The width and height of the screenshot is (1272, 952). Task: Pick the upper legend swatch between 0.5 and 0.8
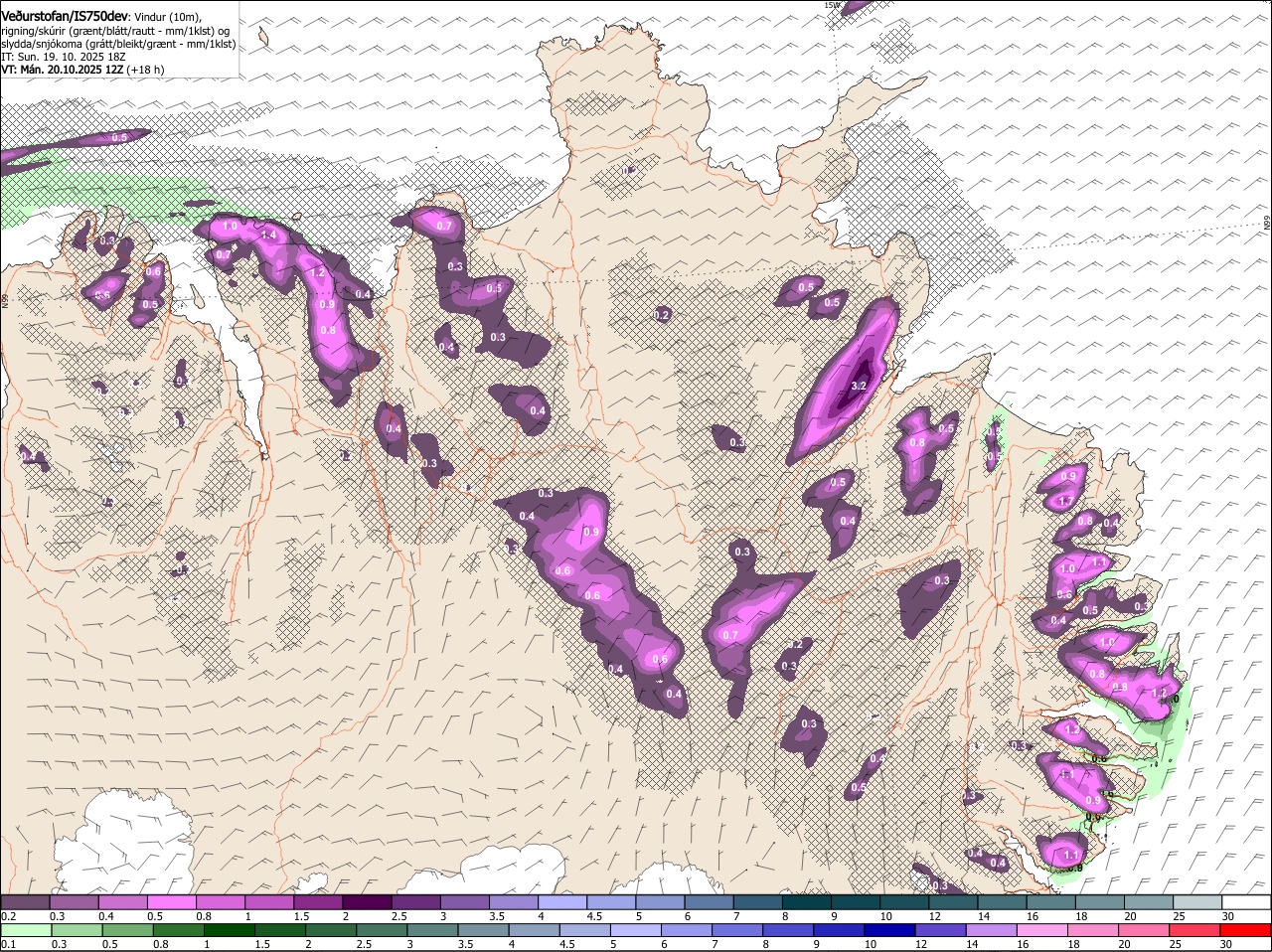[x=171, y=902]
